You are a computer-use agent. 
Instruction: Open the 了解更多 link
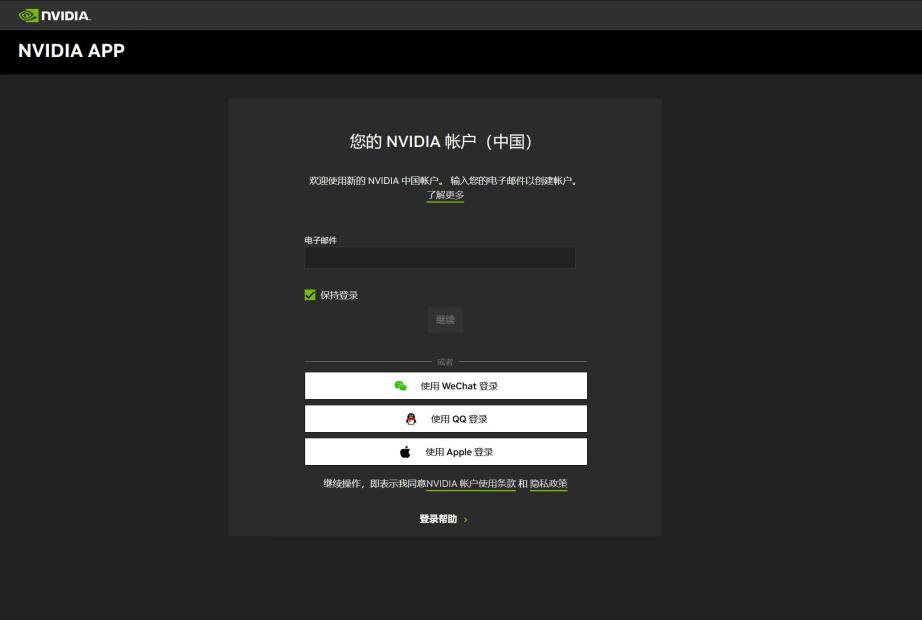[445, 195]
